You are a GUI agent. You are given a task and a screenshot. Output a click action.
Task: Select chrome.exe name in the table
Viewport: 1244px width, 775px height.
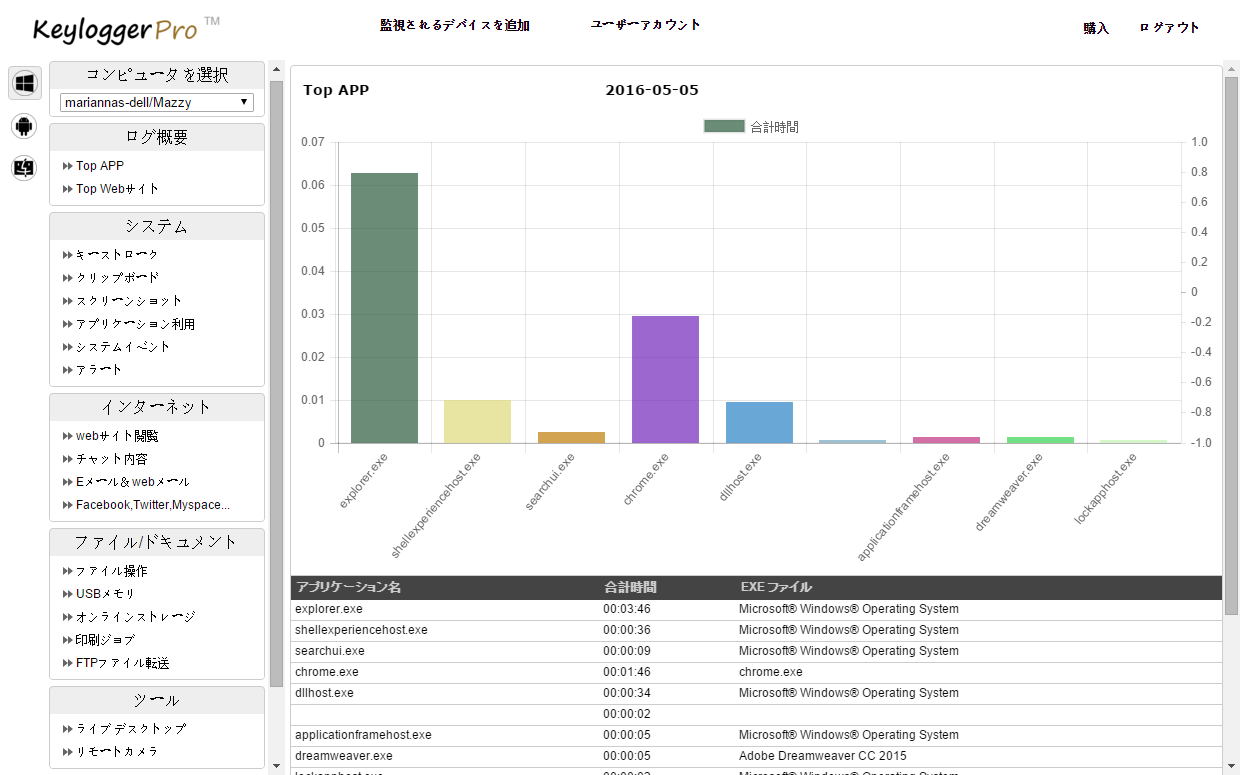click(x=327, y=672)
